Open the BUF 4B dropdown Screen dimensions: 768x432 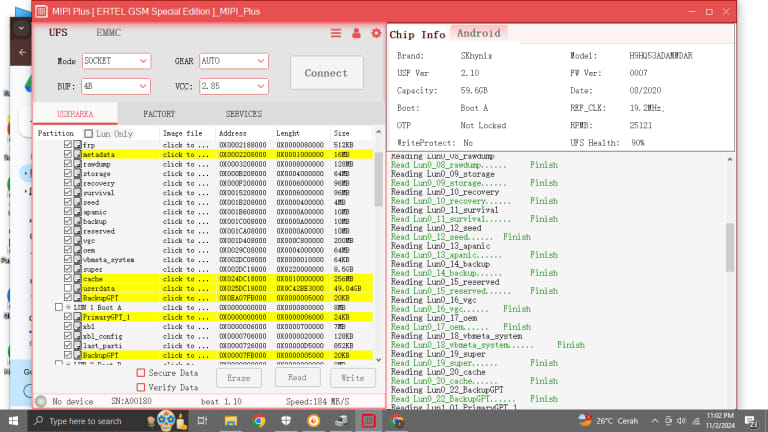[116, 86]
